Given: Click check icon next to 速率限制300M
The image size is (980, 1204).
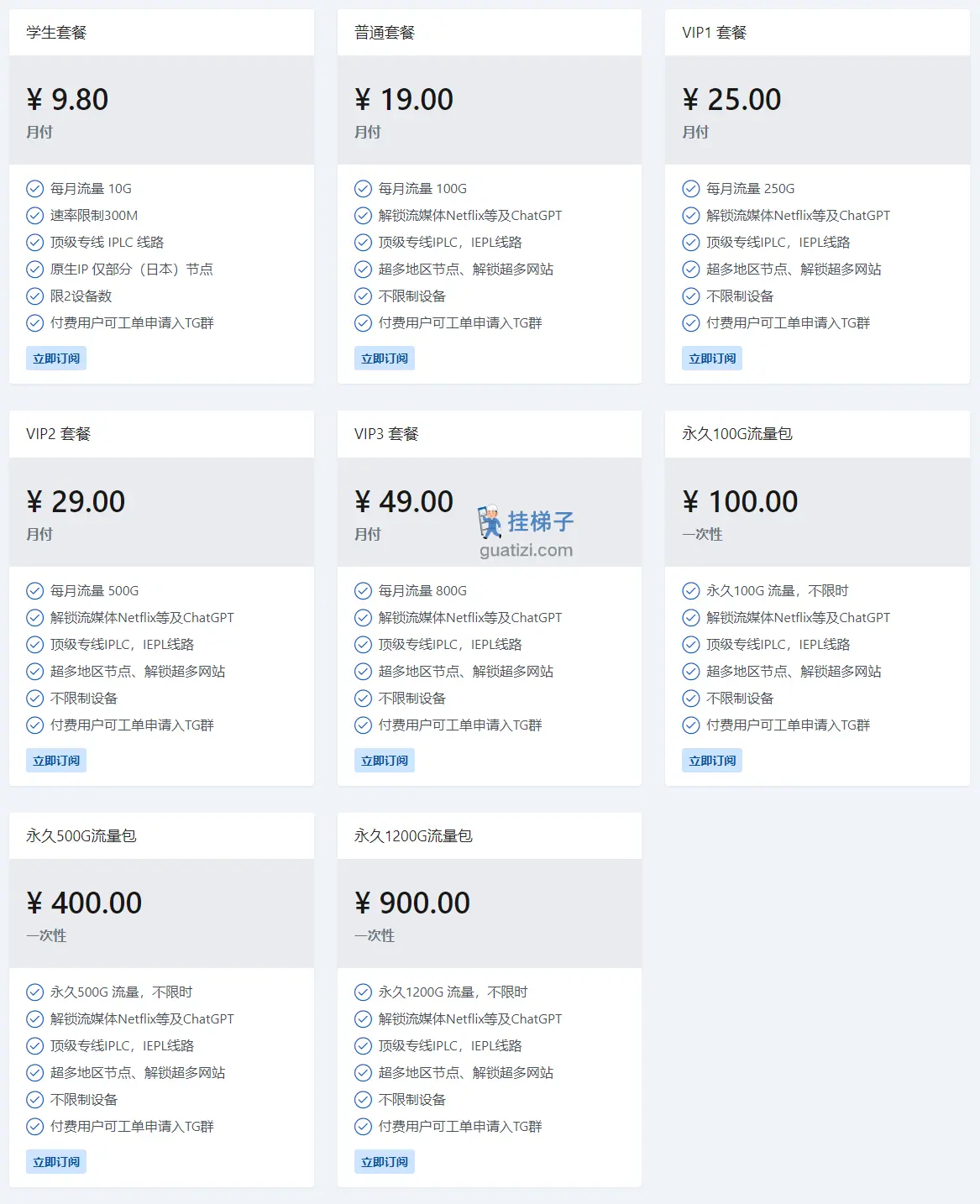Looking at the screenshot, I should (35, 216).
